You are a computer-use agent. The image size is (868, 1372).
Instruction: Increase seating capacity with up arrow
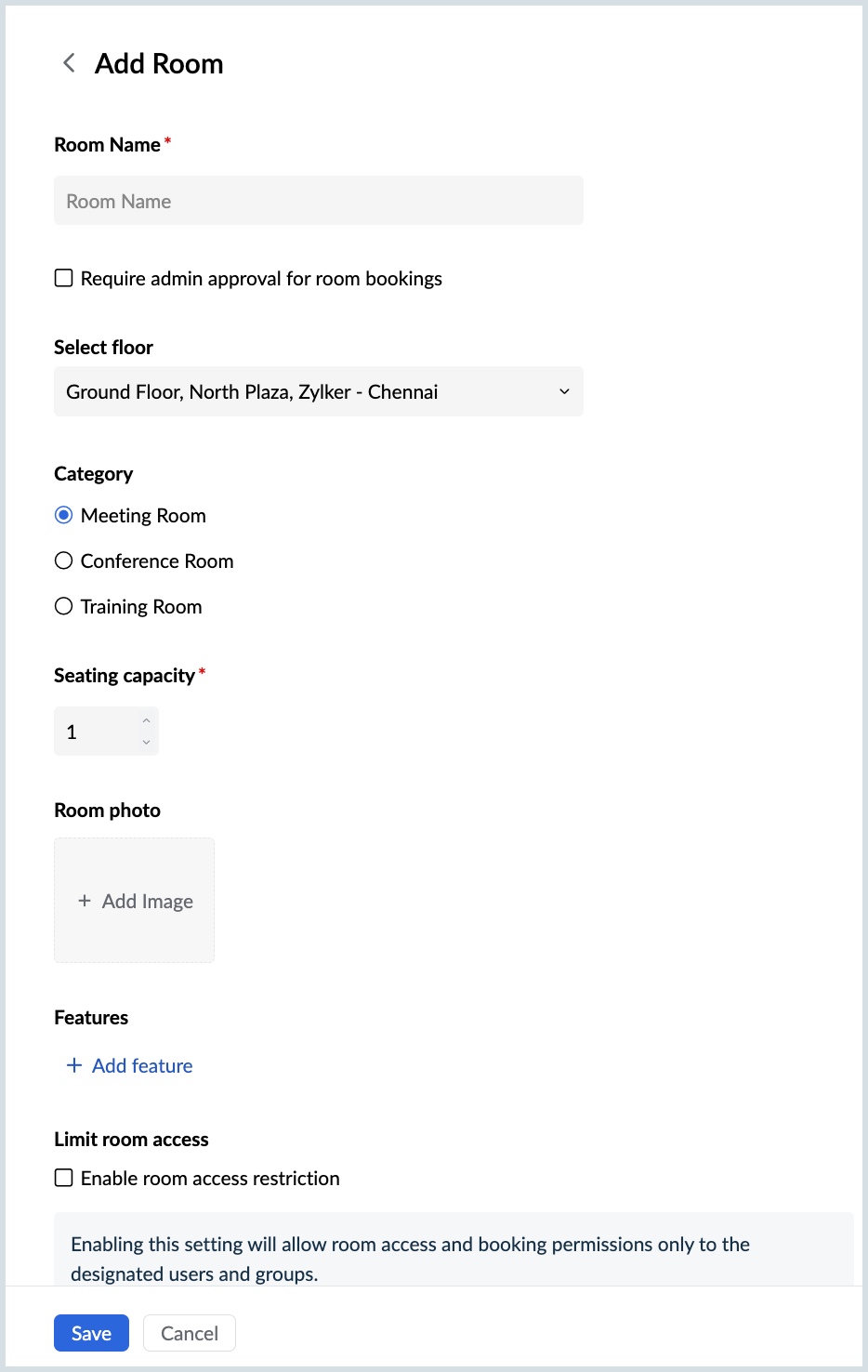click(x=146, y=721)
